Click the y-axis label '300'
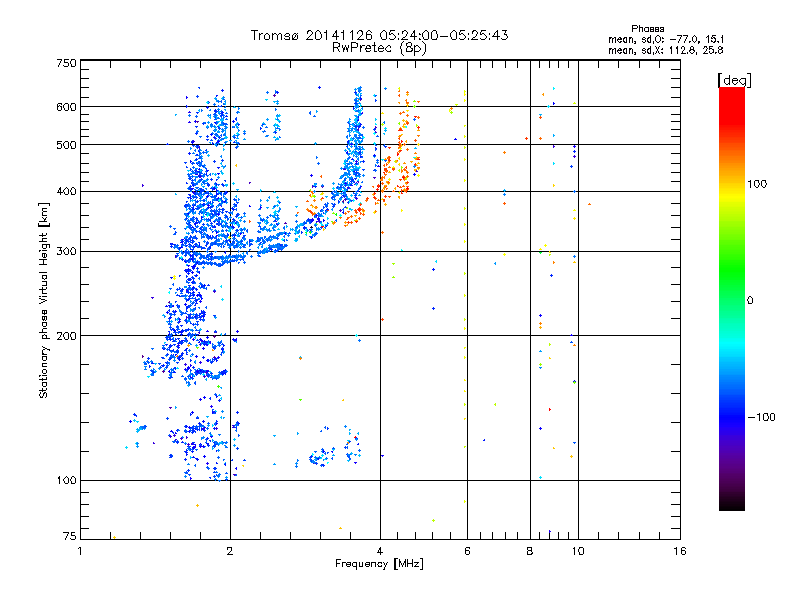Screen dimensions: 800x600 pos(66,252)
